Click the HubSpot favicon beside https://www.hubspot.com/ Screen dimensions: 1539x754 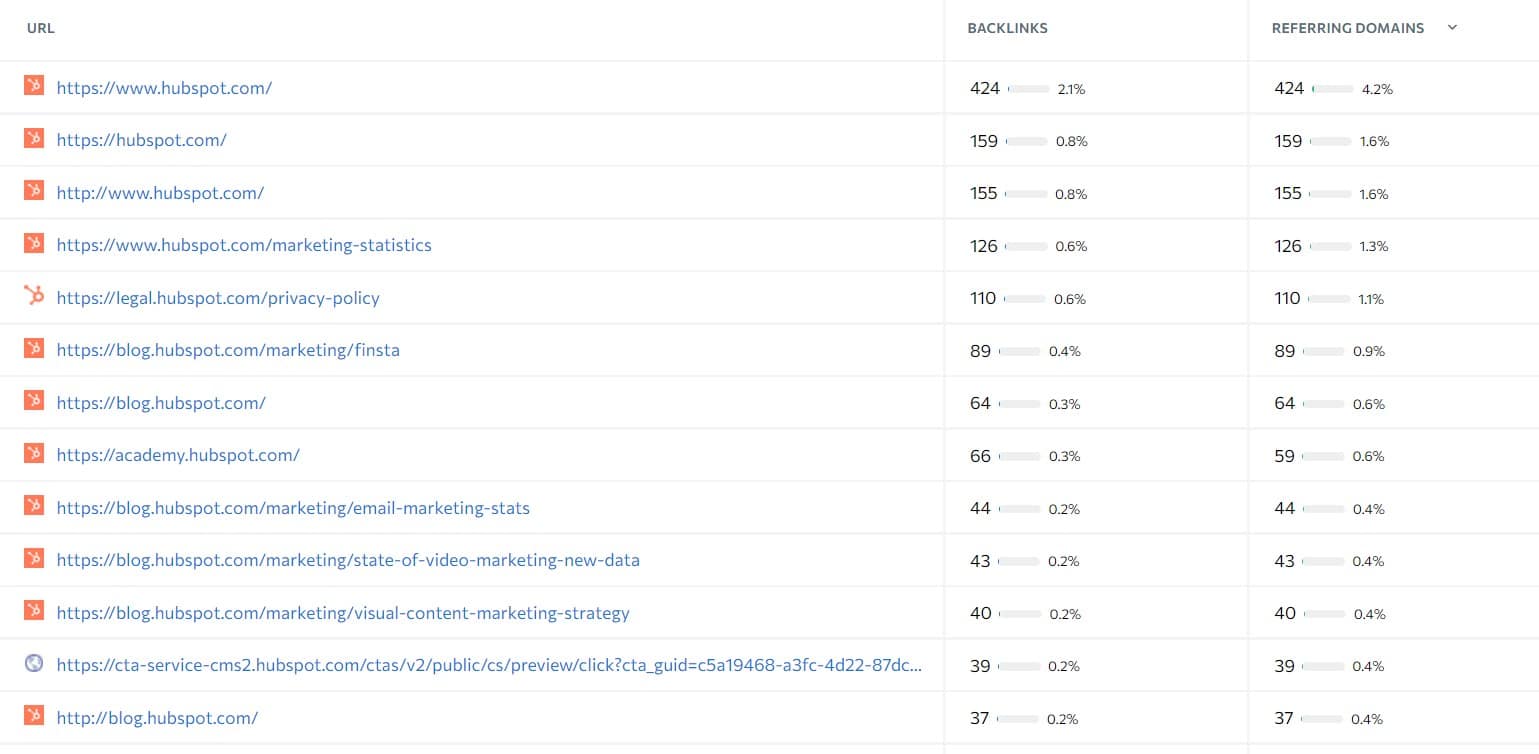34,86
